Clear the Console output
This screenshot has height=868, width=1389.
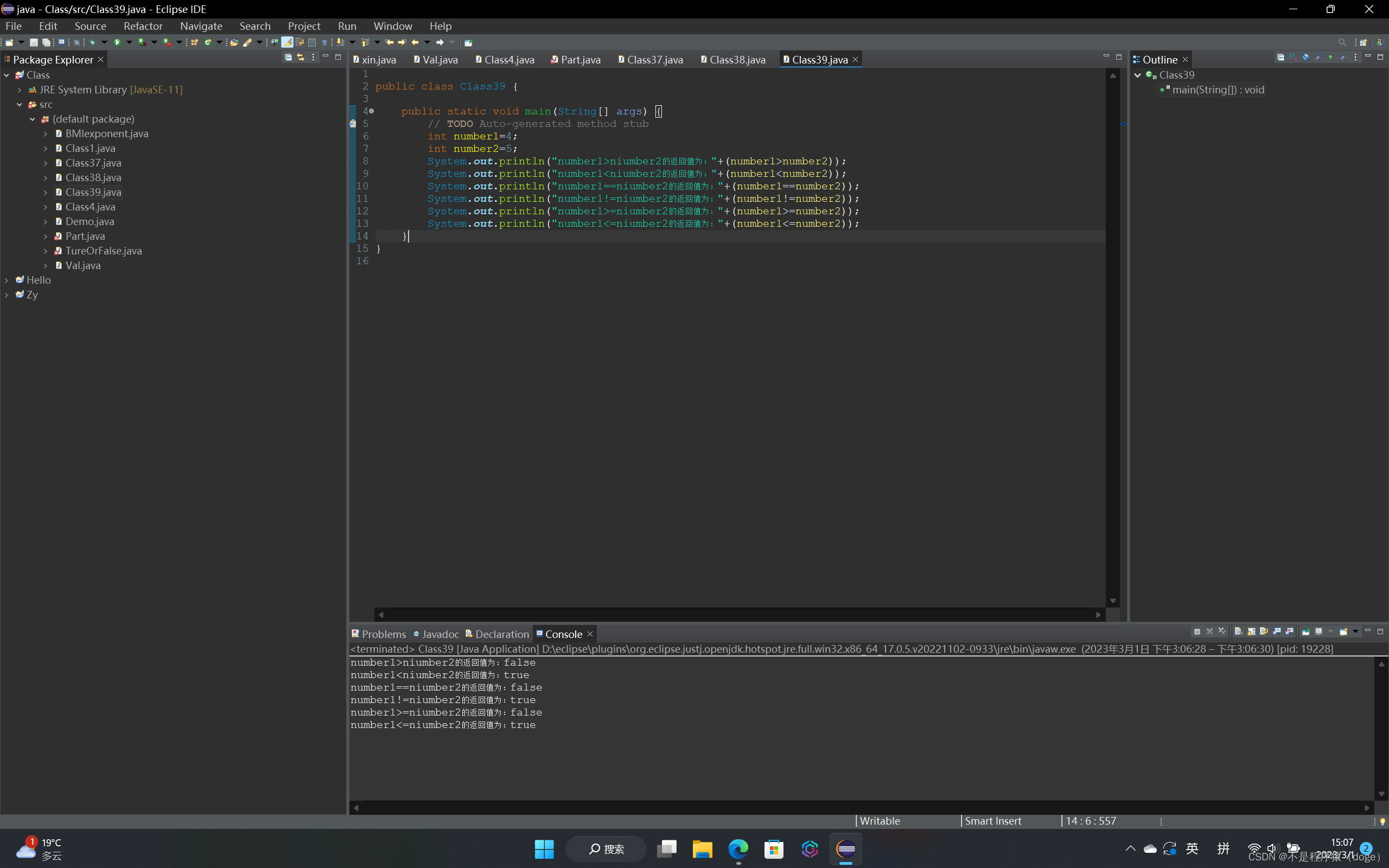click(1239, 631)
